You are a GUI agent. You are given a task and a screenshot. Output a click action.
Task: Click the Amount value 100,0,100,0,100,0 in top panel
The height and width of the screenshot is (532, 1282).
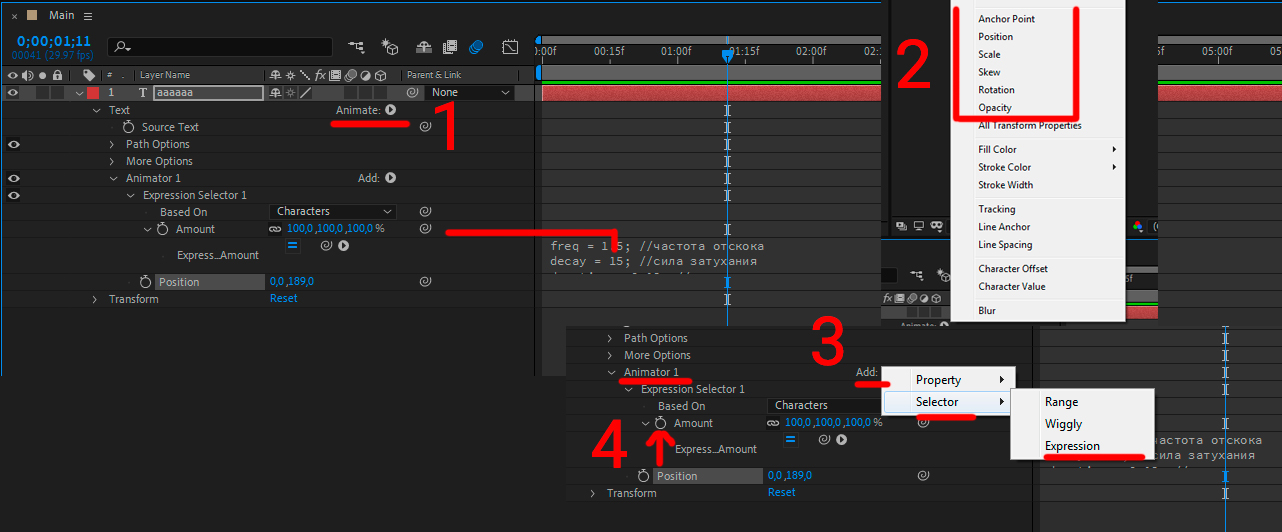coord(336,229)
